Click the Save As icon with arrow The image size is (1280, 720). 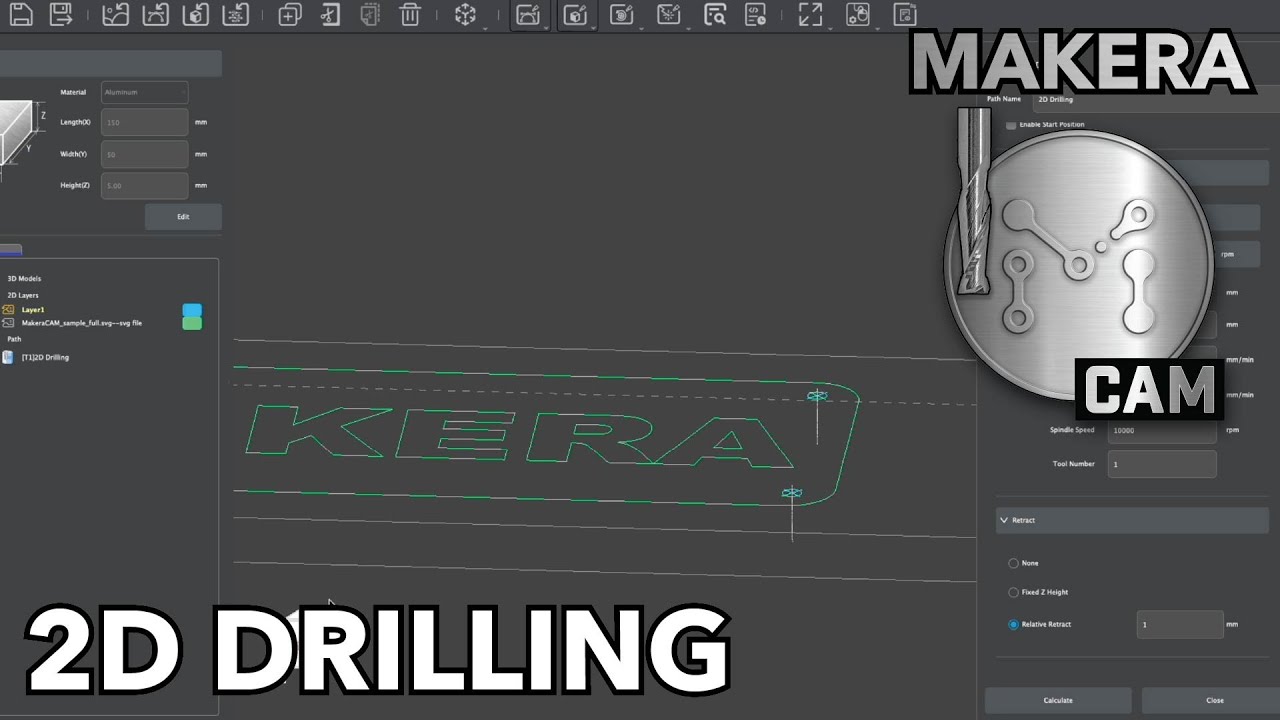pyautogui.click(x=61, y=14)
